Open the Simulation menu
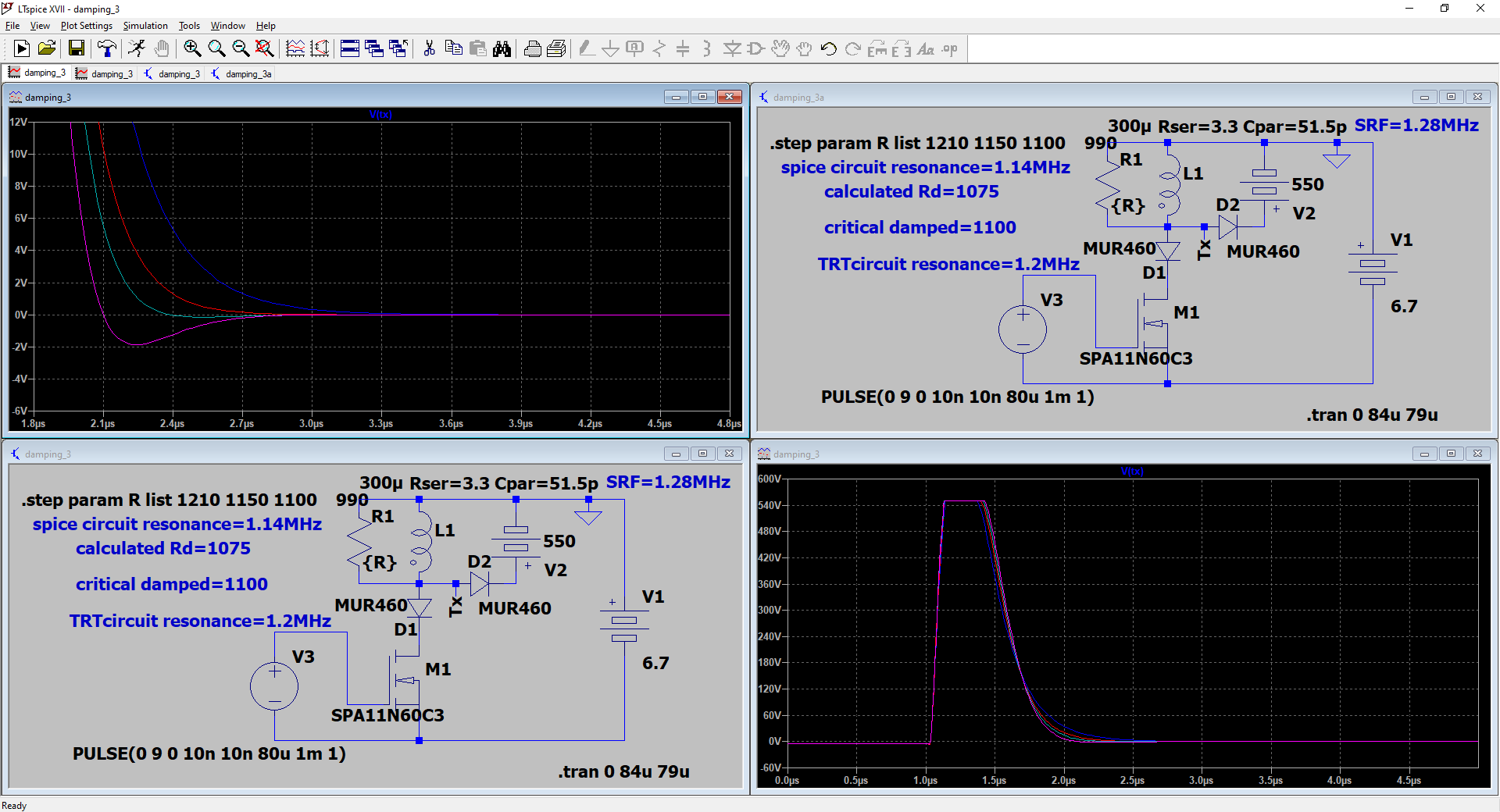This screenshot has width=1500, height=812. tap(145, 26)
